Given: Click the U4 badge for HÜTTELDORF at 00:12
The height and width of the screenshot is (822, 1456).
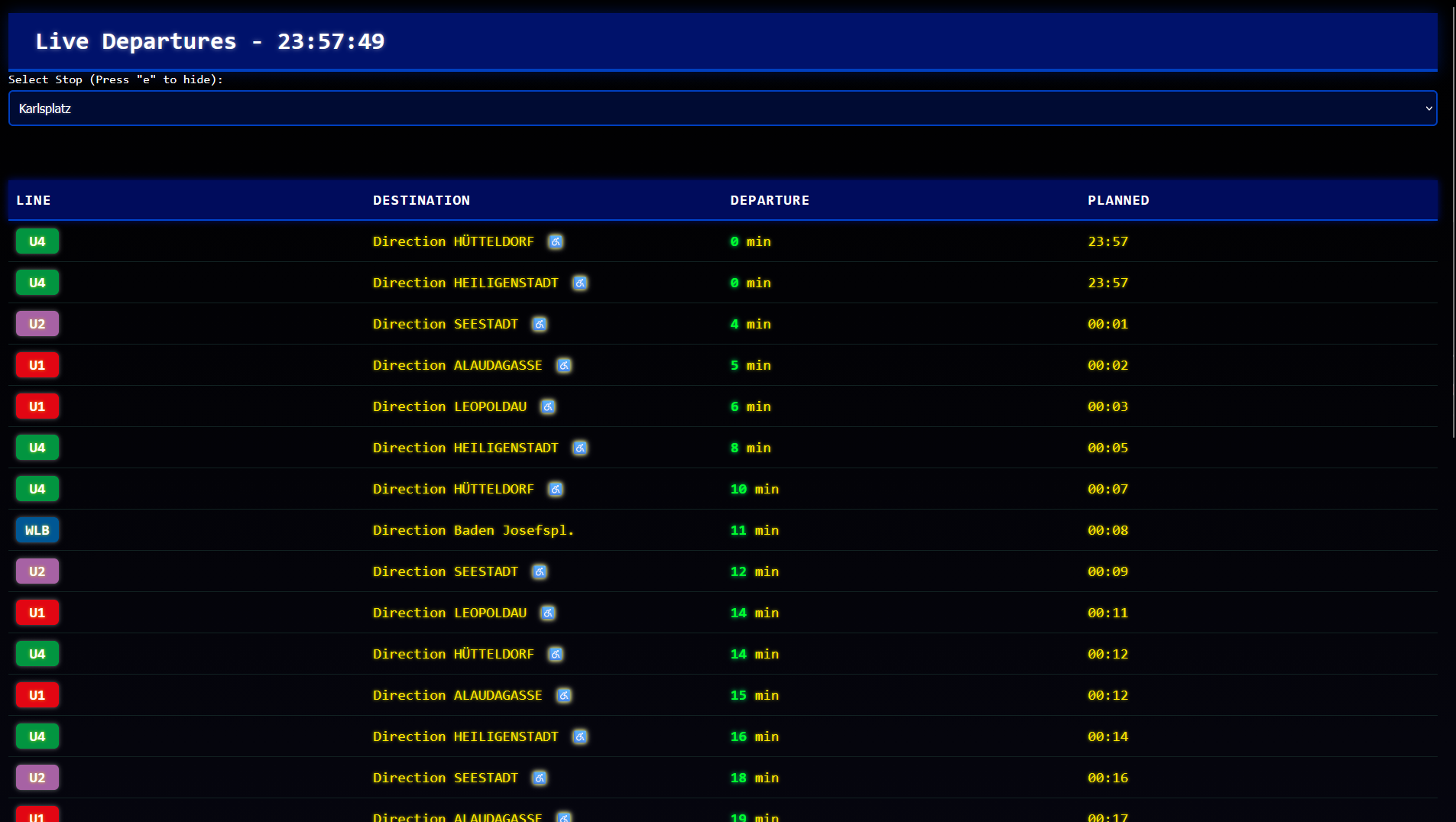Looking at the screenshot, I should [x=37, y=654].
